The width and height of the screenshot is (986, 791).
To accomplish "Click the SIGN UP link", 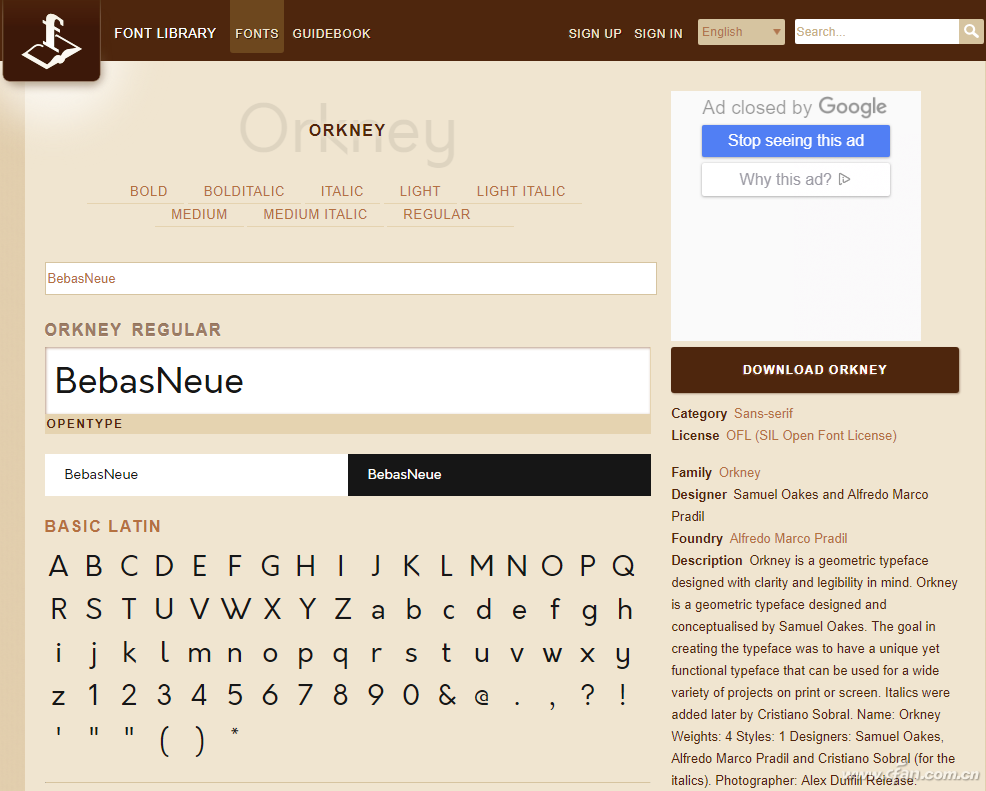I will (595, 33).
